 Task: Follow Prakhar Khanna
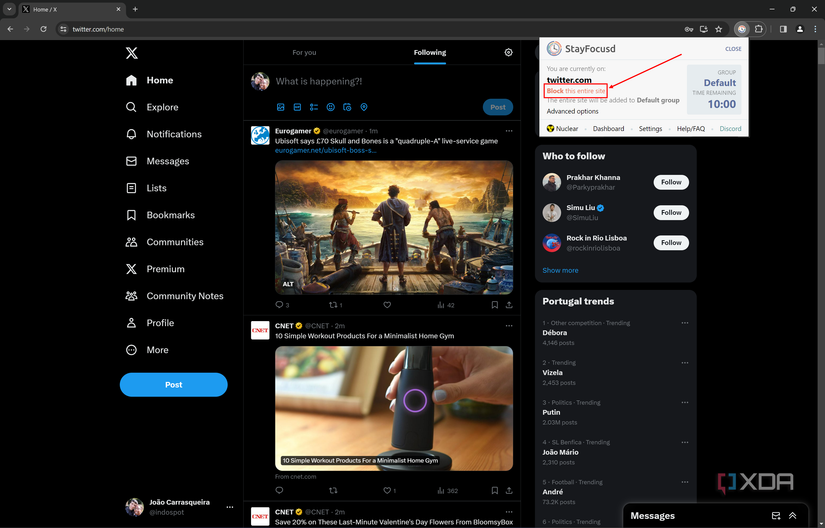point(671,182)
